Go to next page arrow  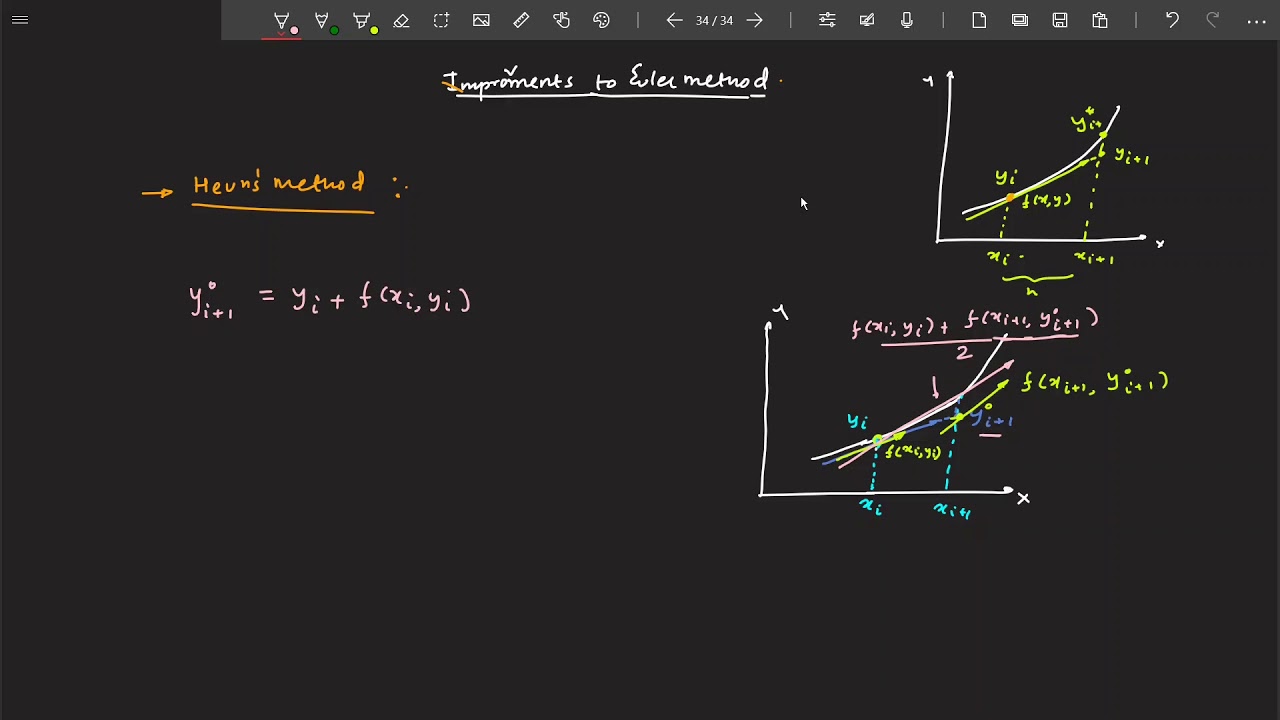[755, 20]
